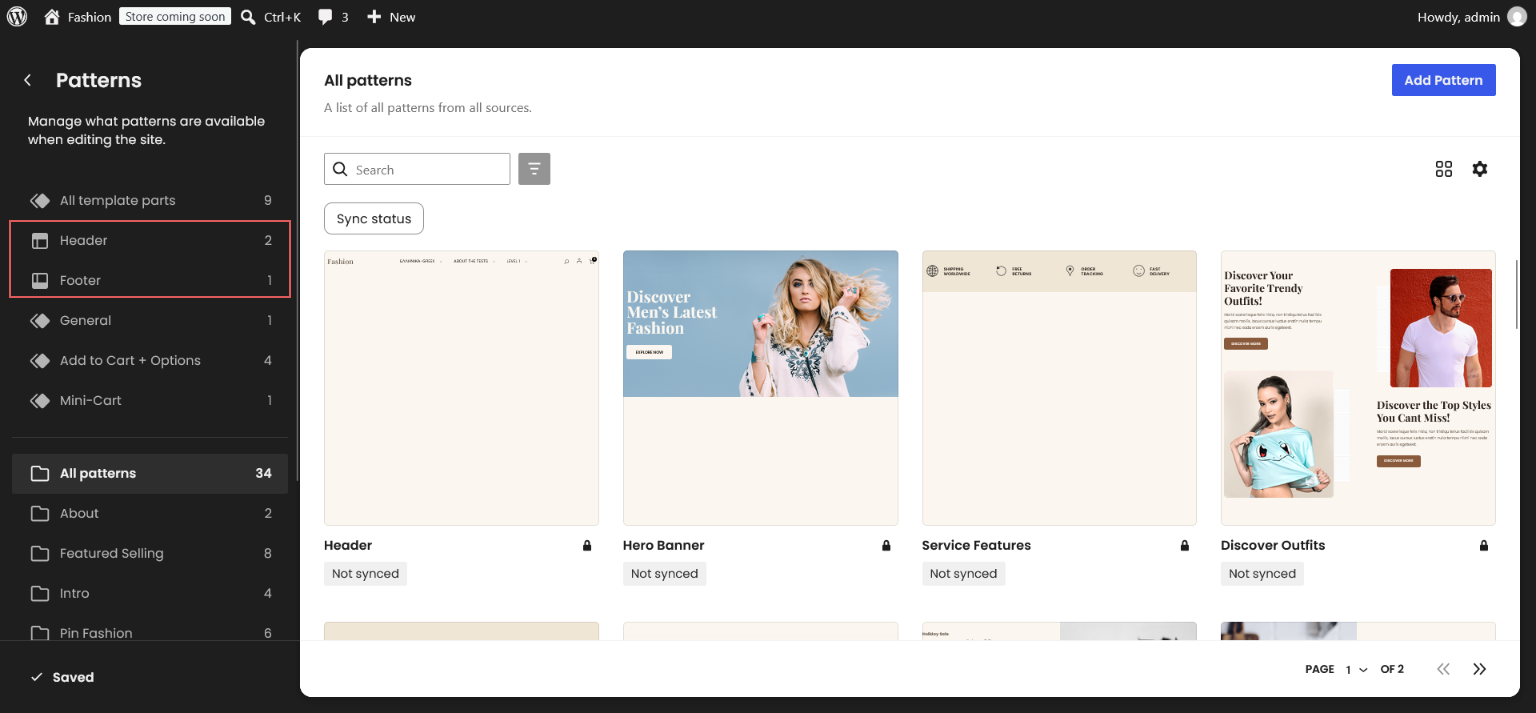Open command palette search icon Ctrl+K
The width and height of the screenshot is (1536, 713).
point(248,17)
